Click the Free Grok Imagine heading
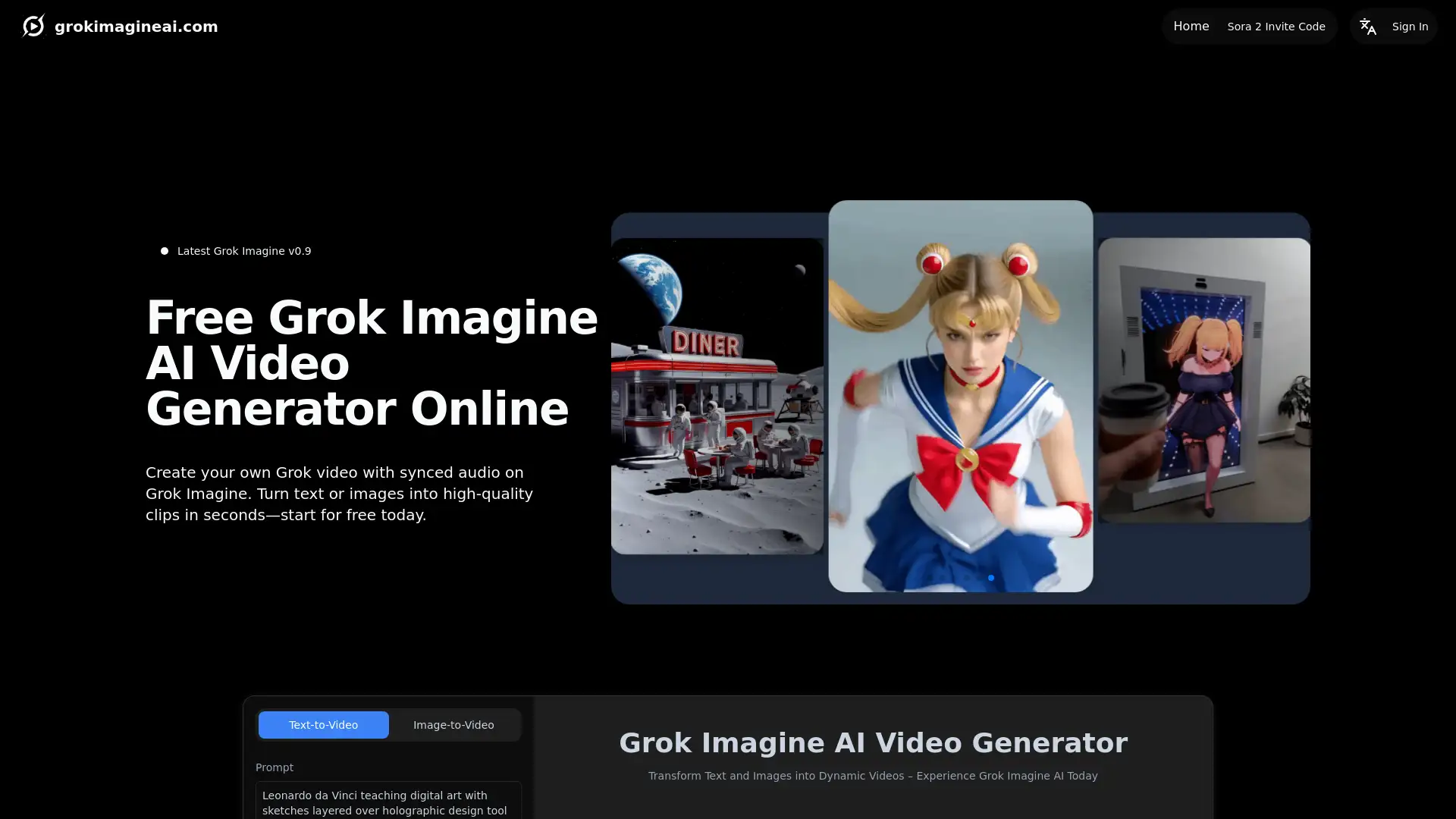 click(372, 364)
